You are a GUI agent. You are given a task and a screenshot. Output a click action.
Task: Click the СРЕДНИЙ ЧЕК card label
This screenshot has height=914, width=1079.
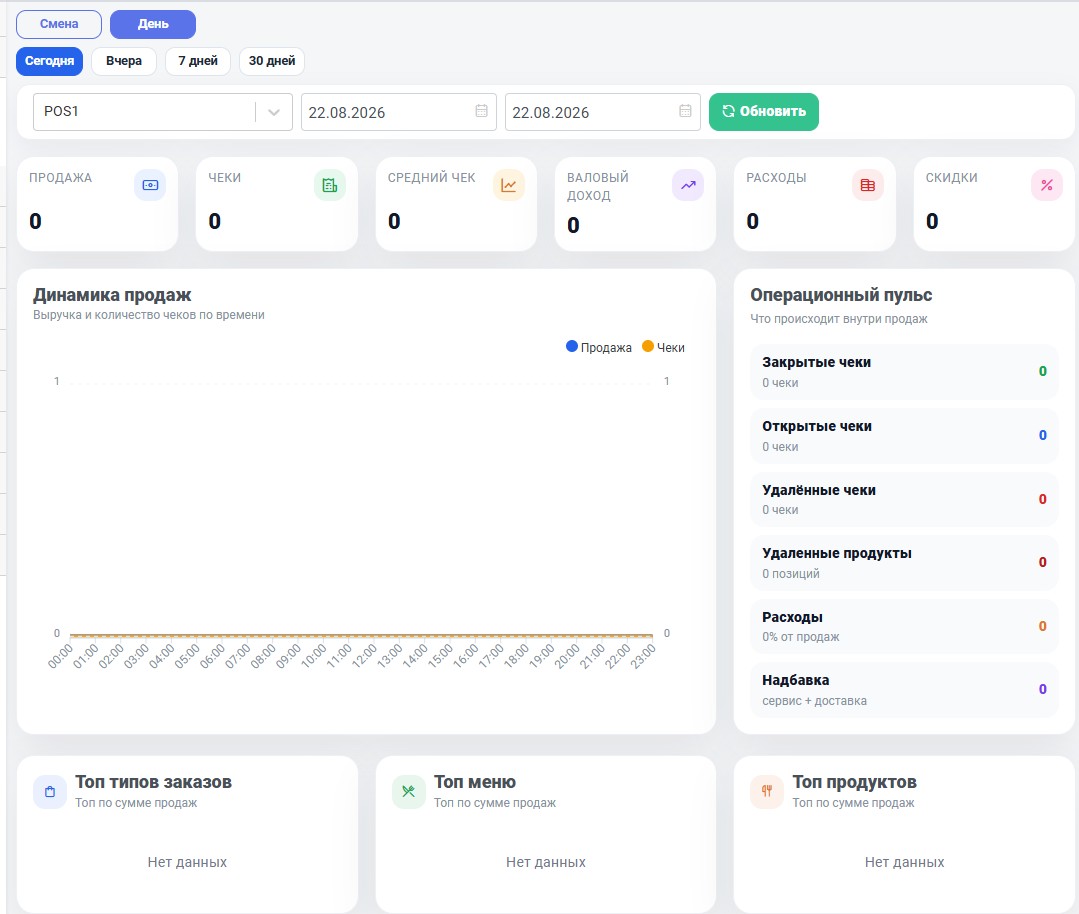tap(431, 178)
